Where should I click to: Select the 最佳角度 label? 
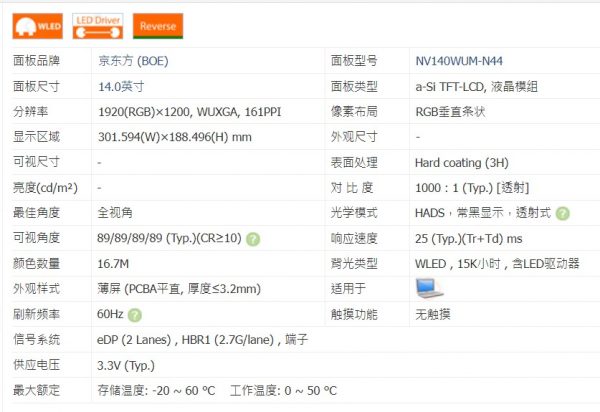36,212
